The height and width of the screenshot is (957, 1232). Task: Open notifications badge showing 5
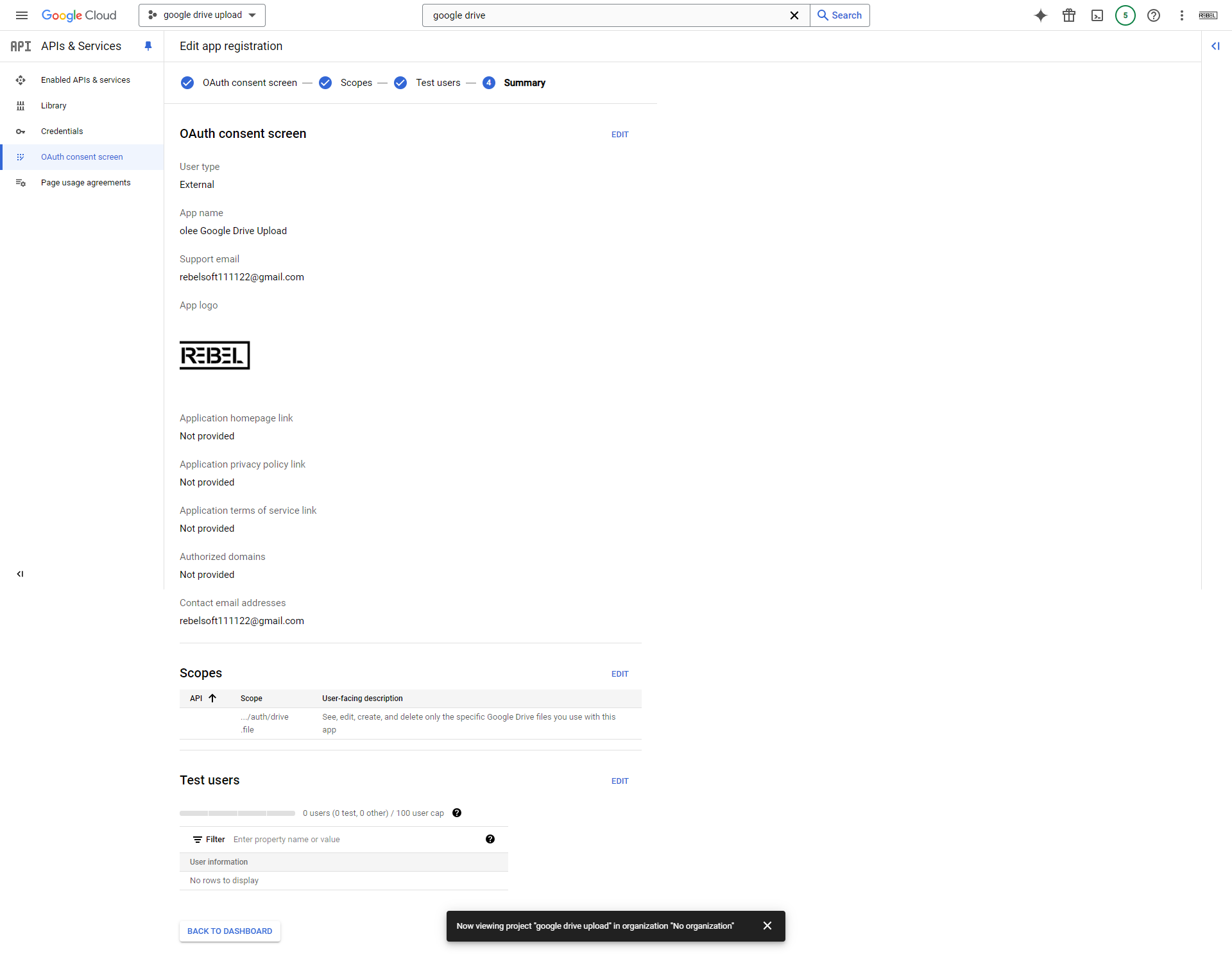(x=1125, y=15)
